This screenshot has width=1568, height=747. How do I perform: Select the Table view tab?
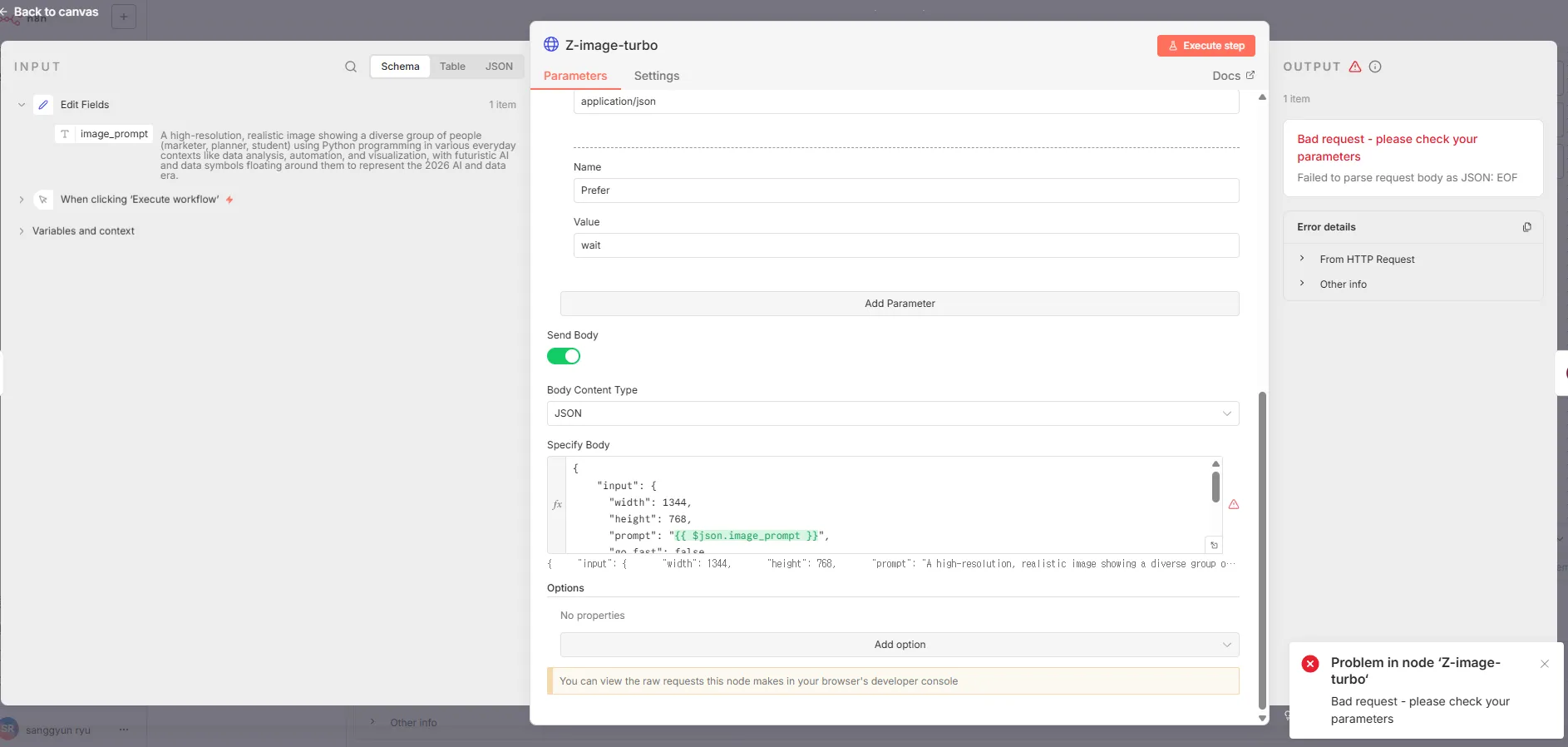click(452, 67)
